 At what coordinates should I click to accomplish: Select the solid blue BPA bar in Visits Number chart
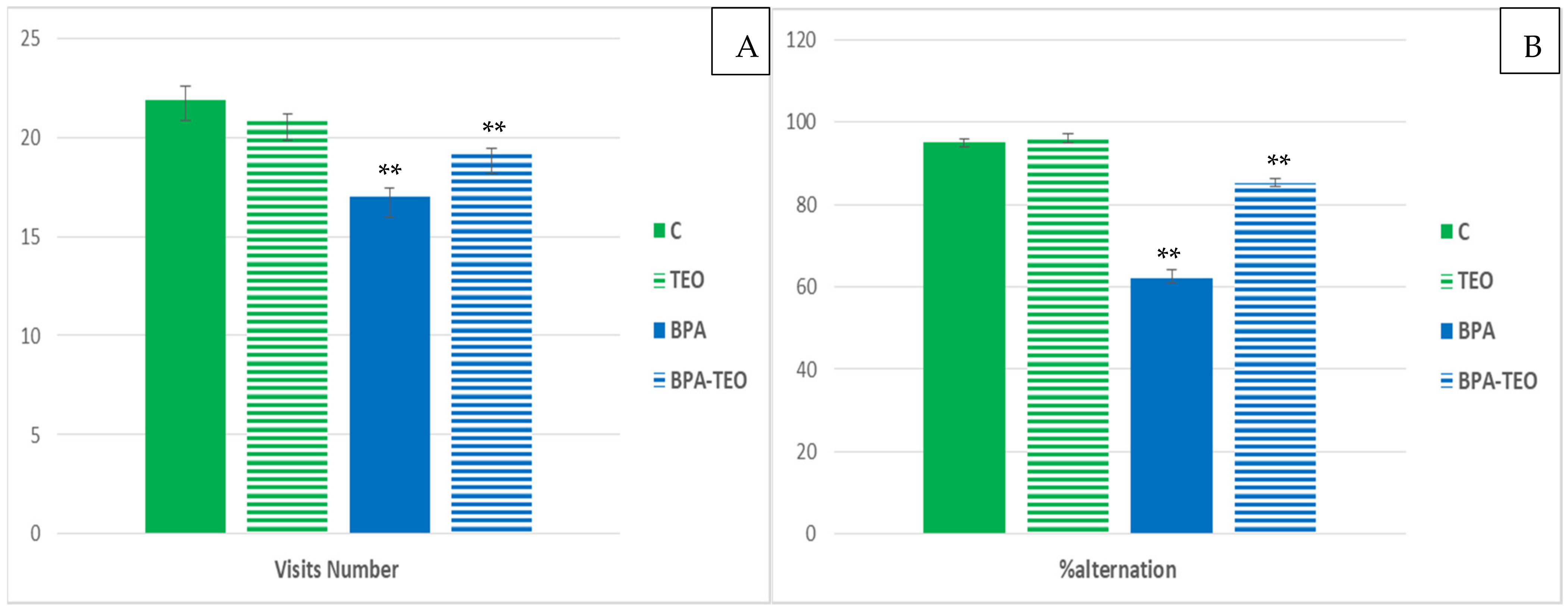(x=389, y=365)
